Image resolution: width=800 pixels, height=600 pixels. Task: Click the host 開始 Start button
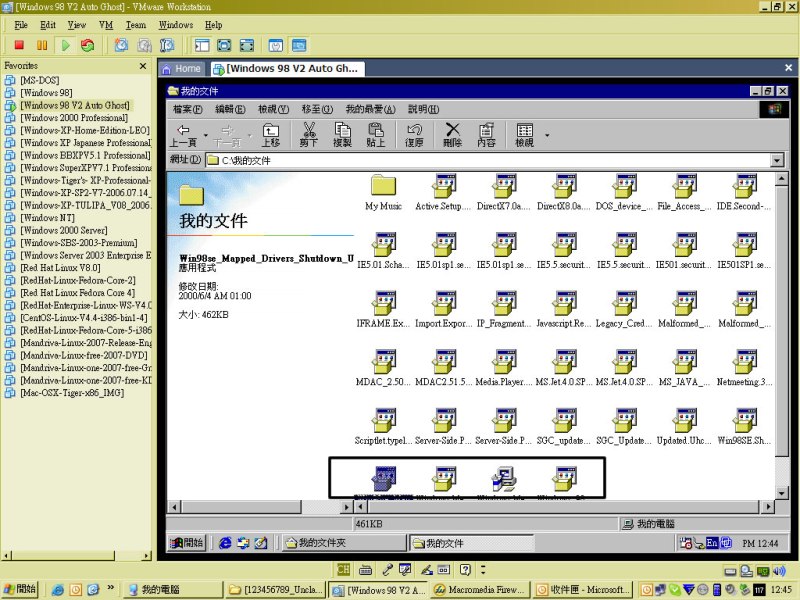[x=20, y=589]
